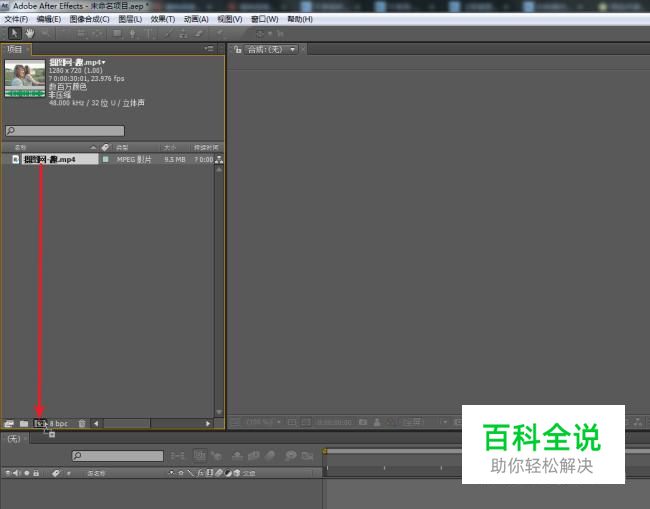Click the New Composition icon

pyautogui.click(x=40, y=423)
